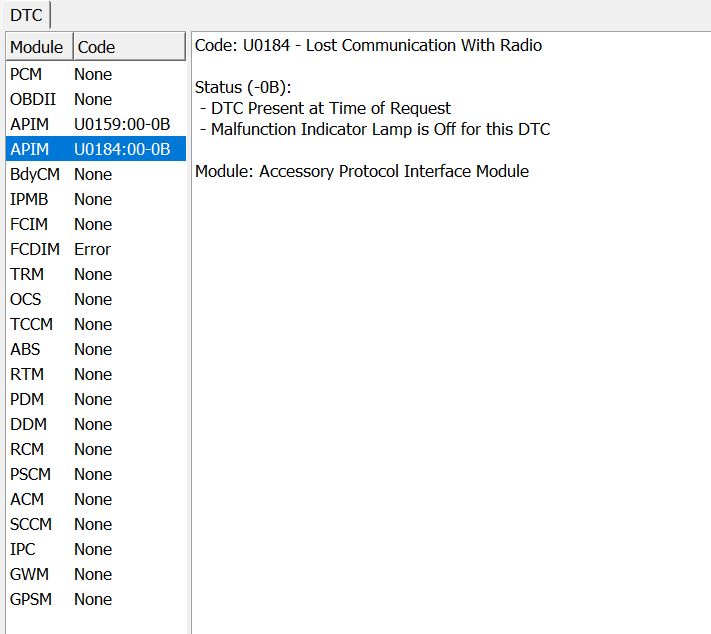The width and height of the screenshot is (711, 634).
Task: Select the OBDII module row
Action: pyautogui.click(x=96, y=99)
